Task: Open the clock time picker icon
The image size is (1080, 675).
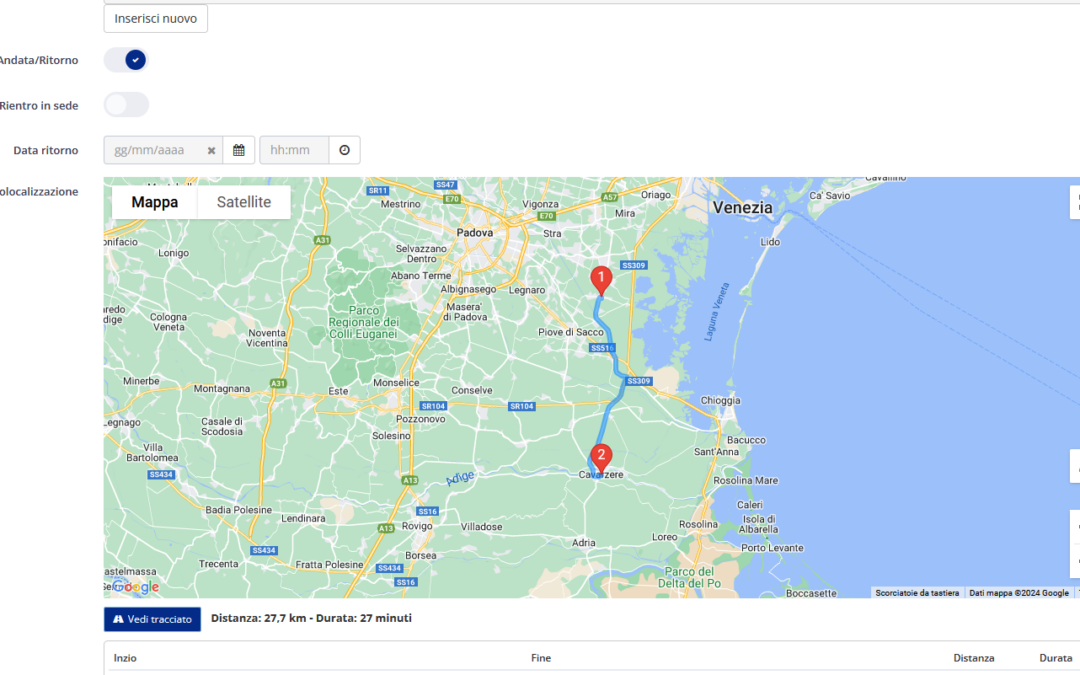Action: (x=344, y=150)
